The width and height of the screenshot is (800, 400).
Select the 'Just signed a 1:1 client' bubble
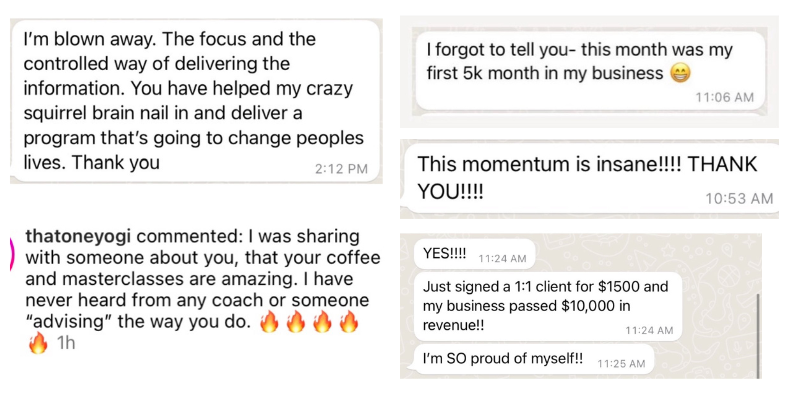[545, 305]
